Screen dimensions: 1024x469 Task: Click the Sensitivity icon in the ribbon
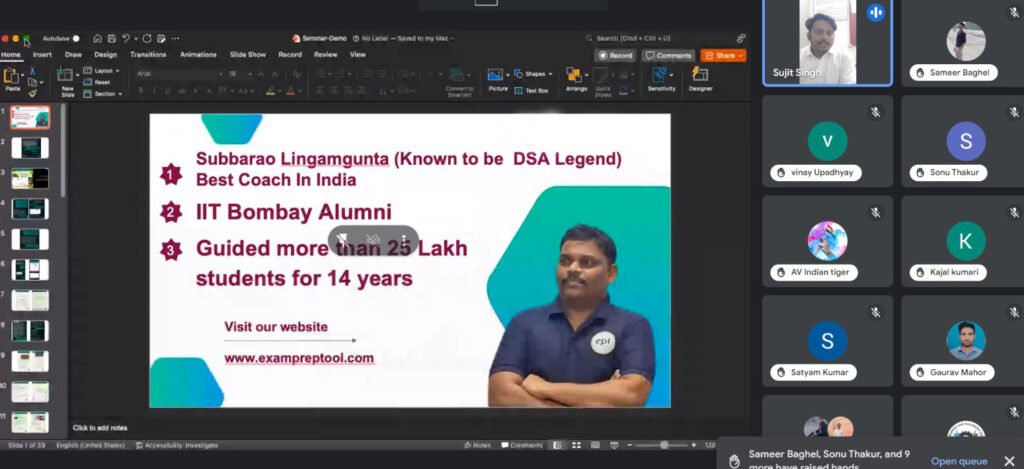pyautogui.click(x=660, y=74)
